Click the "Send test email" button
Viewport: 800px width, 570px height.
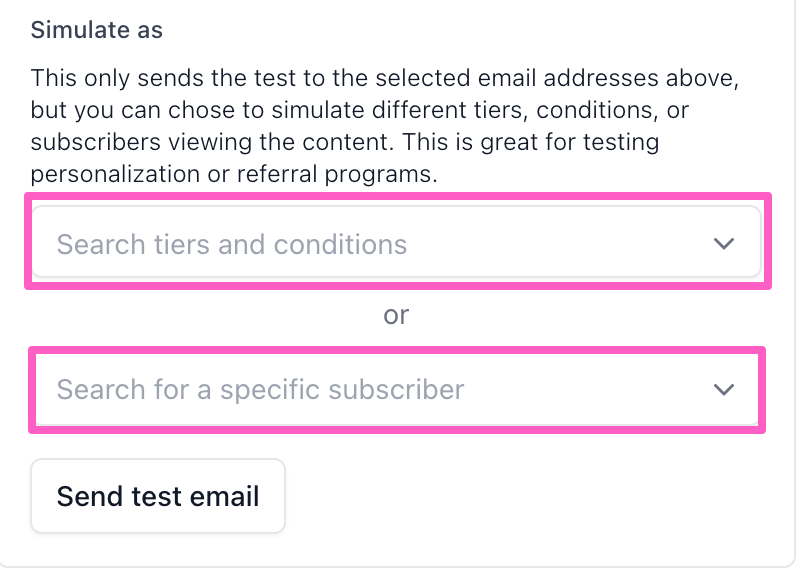pyautogui.click(x=158, y=496)
